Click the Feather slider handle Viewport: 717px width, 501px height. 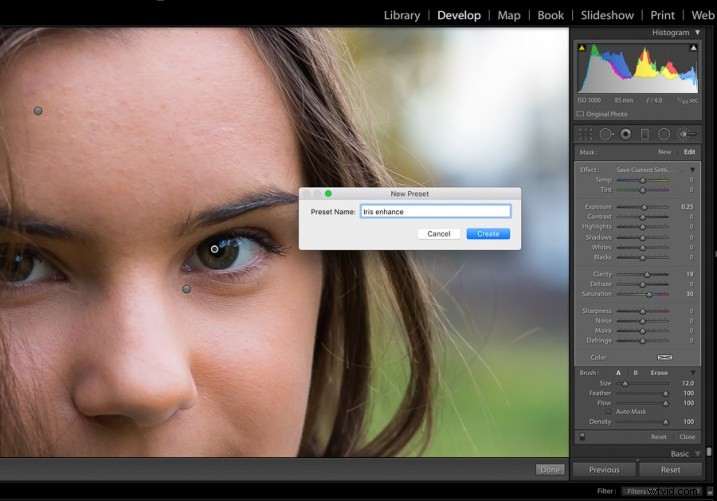pos(665,393)
